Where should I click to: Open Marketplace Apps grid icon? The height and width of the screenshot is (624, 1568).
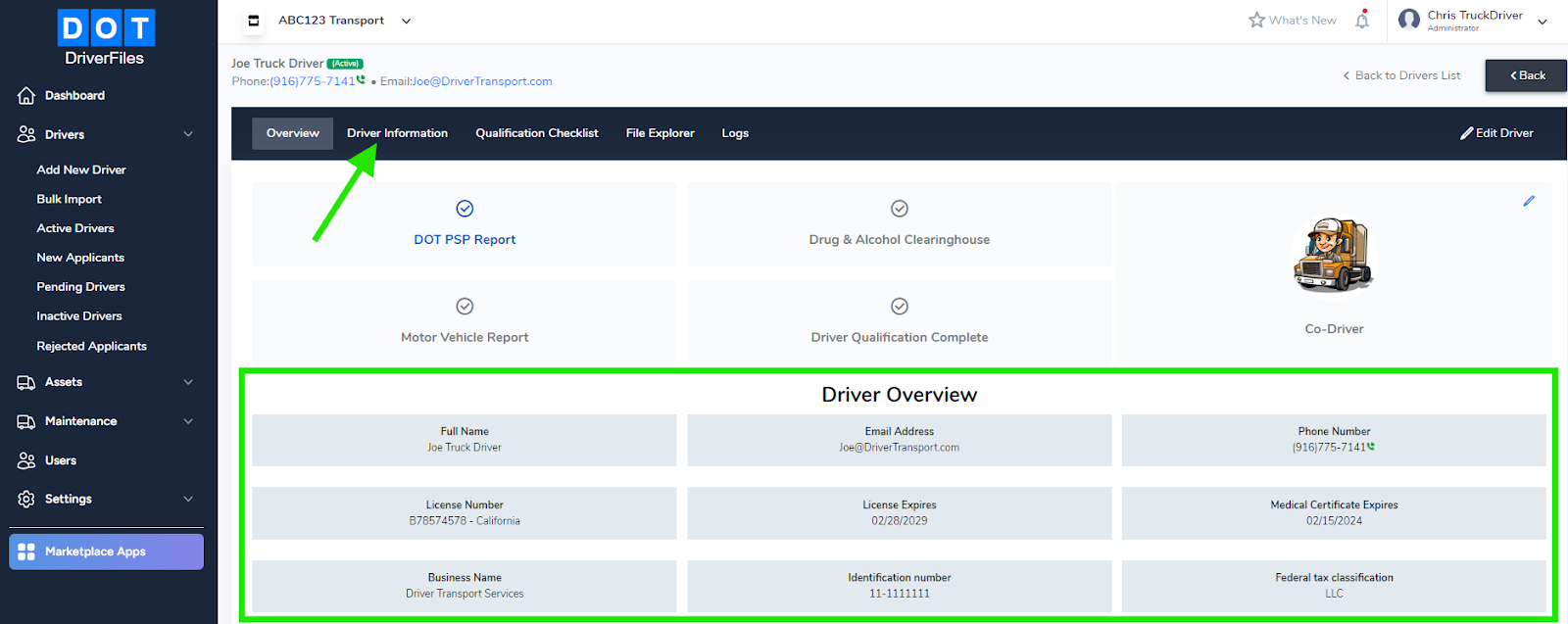point(26,552)
